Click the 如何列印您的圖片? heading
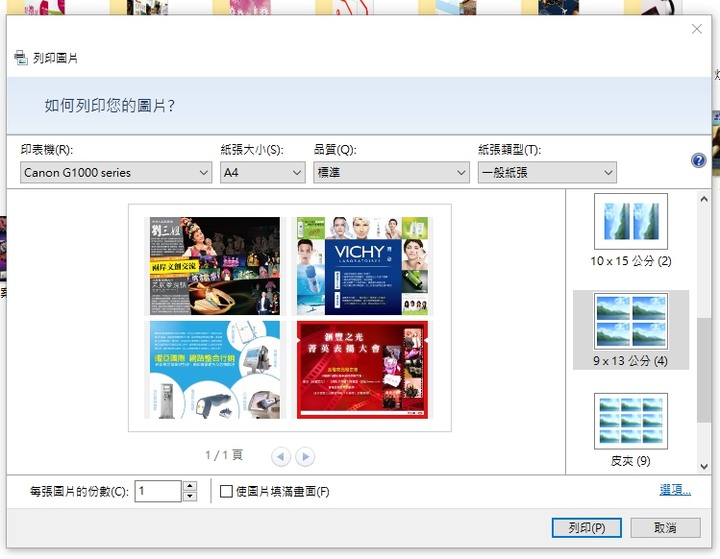 click(110, 106)
